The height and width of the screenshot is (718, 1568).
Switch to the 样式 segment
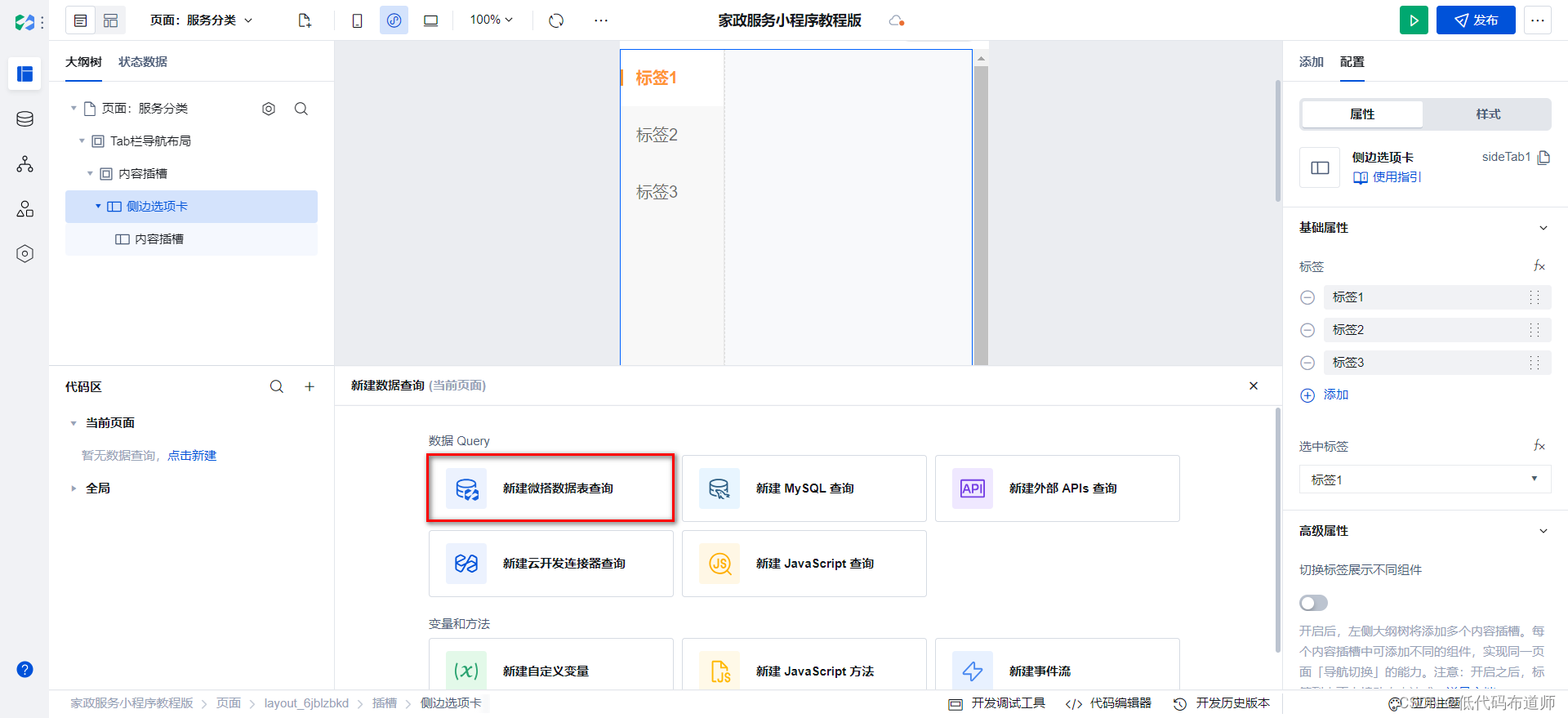point(1488,114)
